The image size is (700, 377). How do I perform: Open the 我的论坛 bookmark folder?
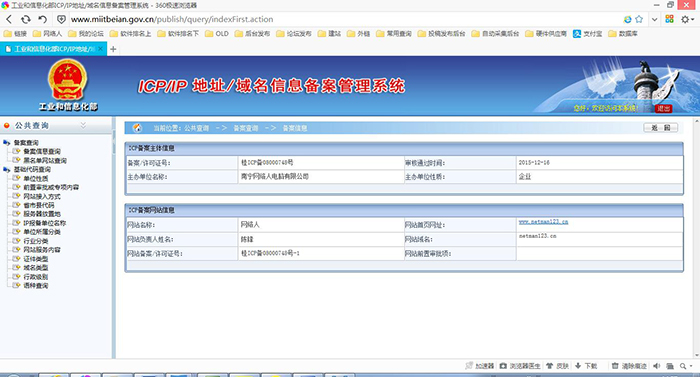pyautogui.click(x=86, y=34)
